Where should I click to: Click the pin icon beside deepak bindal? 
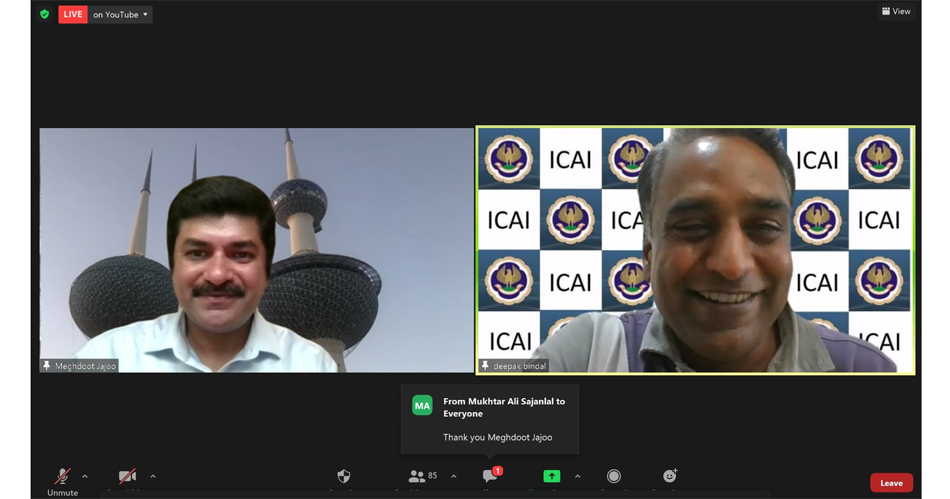coord(485,365)
